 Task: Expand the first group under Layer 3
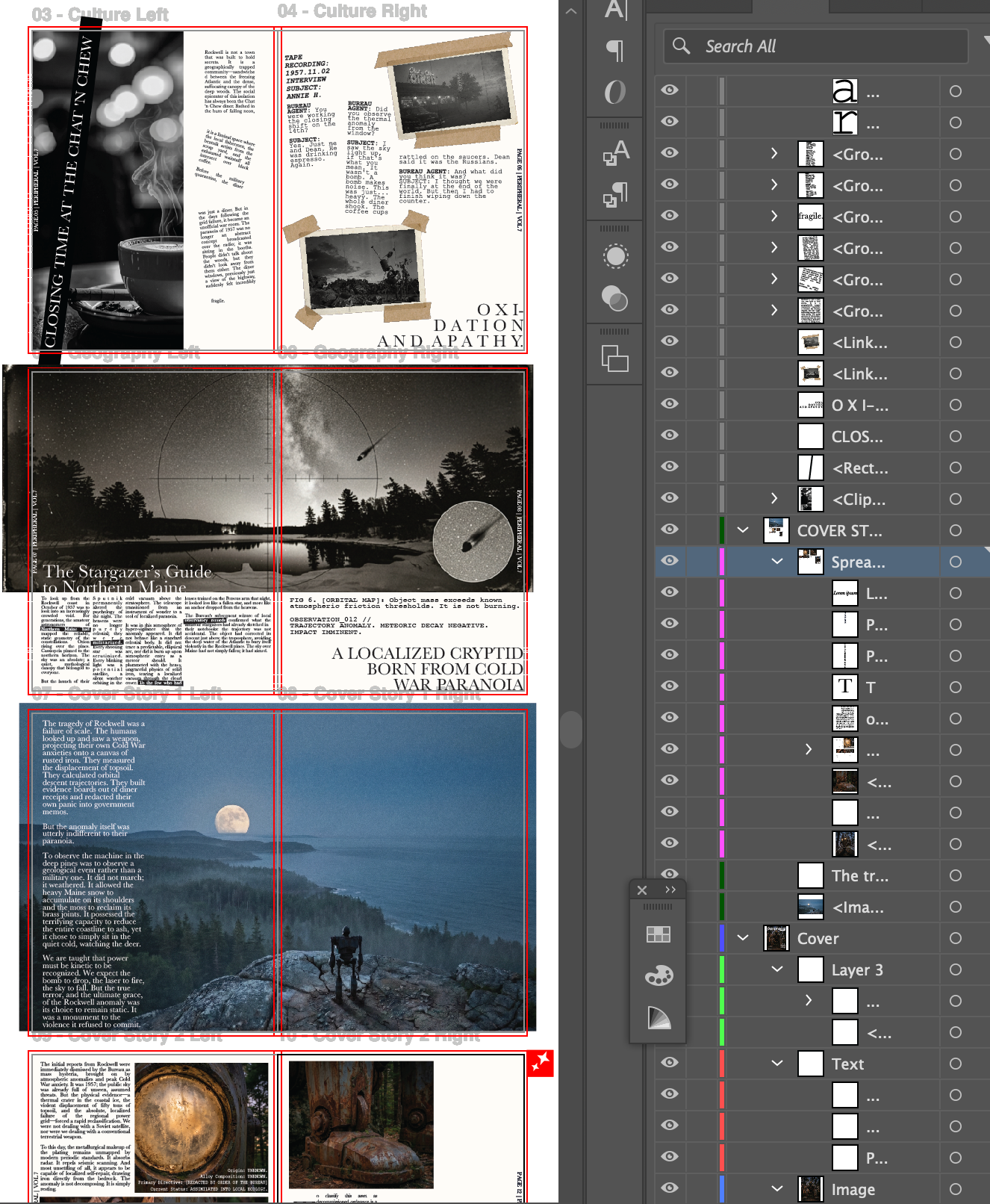[809, 1000]
